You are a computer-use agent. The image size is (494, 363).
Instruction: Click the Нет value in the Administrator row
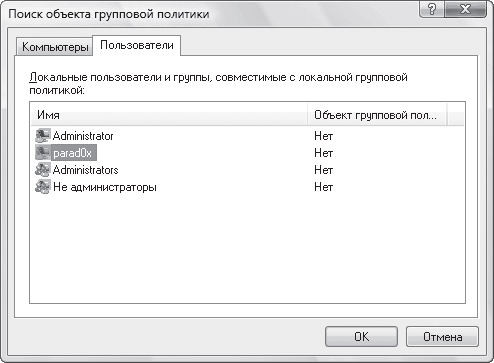tap(323, 136)
